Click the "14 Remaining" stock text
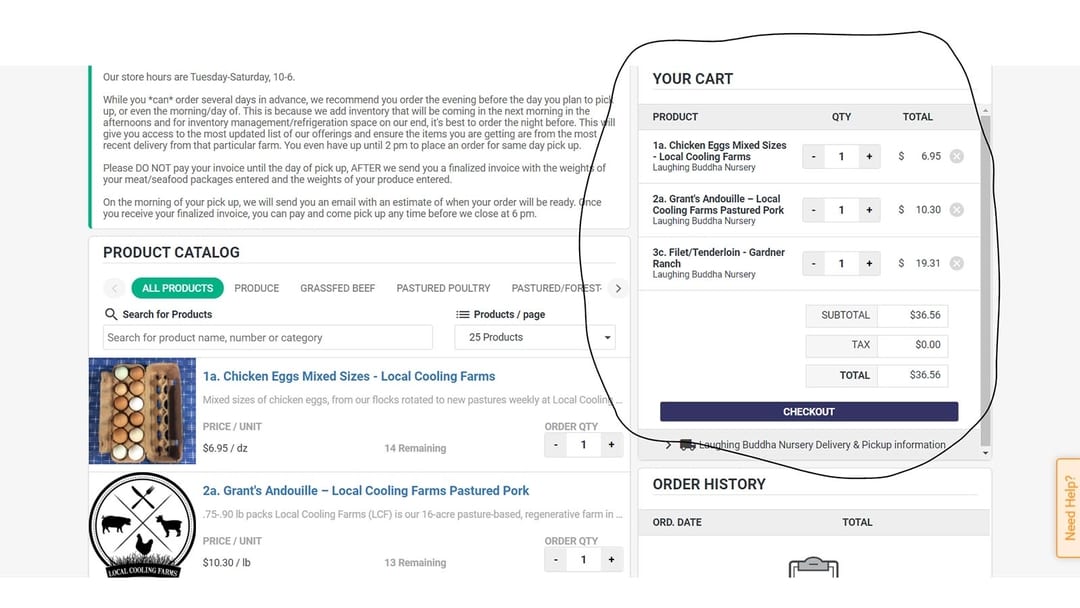 [415, 448]
